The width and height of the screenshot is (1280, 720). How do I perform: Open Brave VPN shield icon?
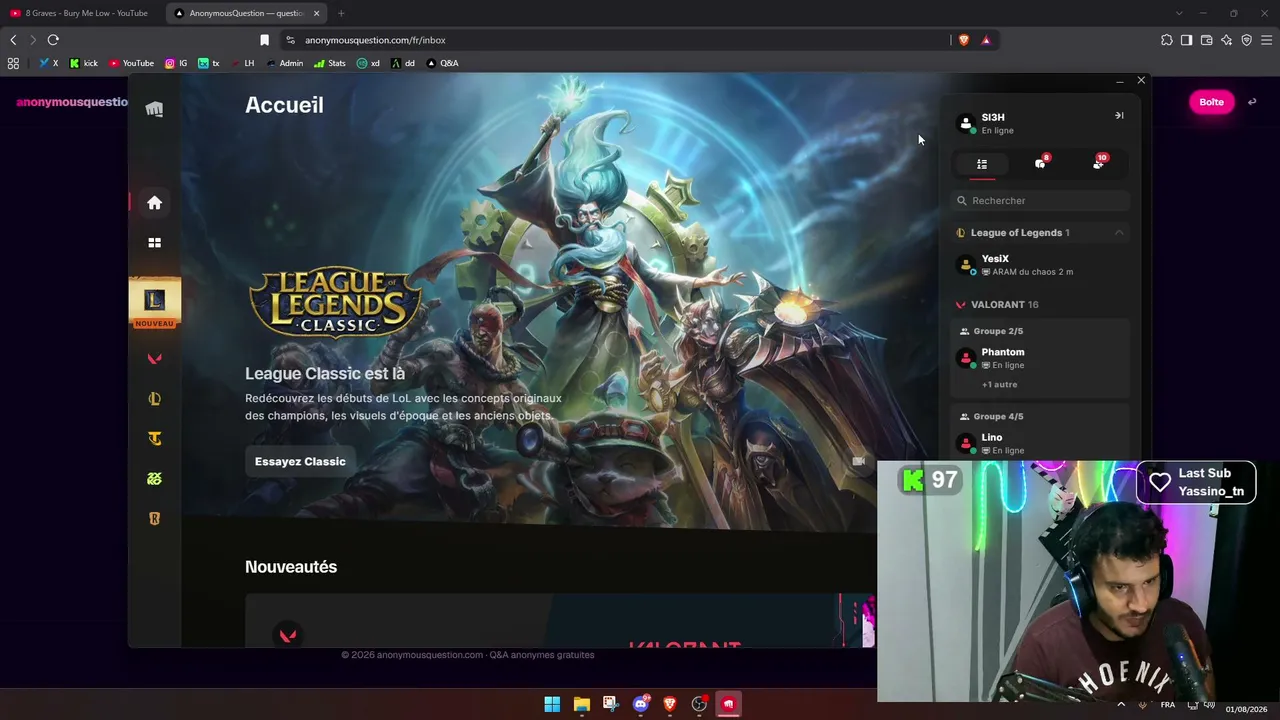pos(1246,40)
